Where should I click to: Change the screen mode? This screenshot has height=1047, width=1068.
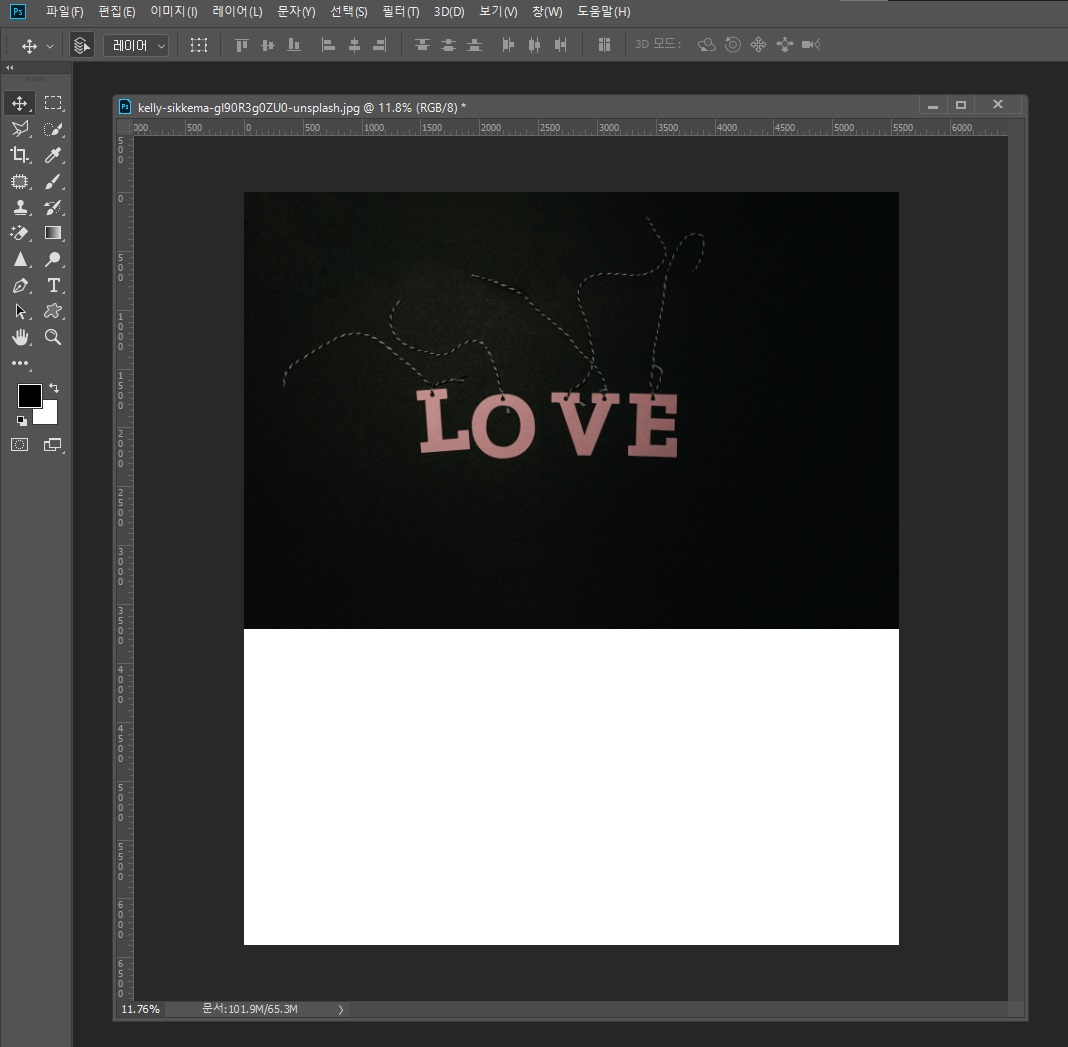52,445
